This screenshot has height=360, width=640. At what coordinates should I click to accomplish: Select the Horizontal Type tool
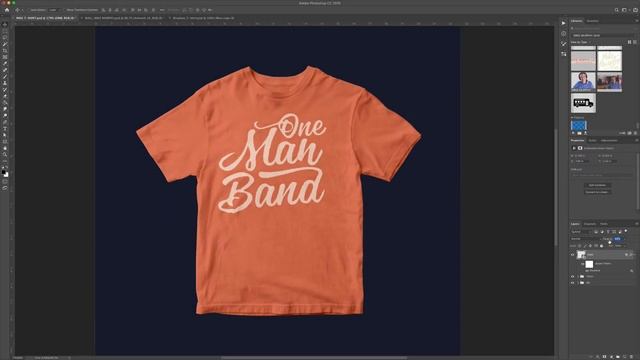click(x=5, y=129)
